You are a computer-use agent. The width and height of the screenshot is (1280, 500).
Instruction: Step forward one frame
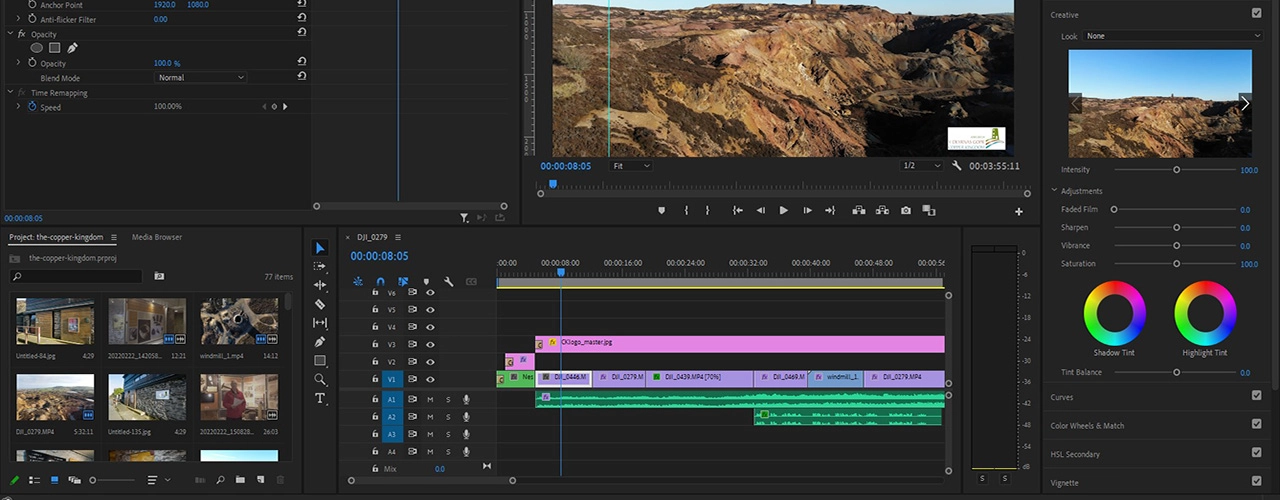807,210
